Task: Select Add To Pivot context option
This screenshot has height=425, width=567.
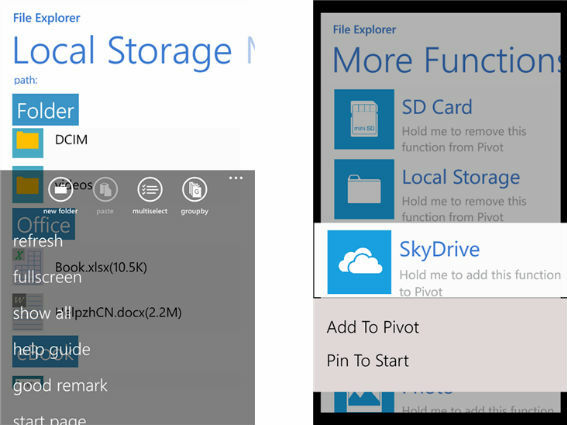Action: [x=373, y=327]
